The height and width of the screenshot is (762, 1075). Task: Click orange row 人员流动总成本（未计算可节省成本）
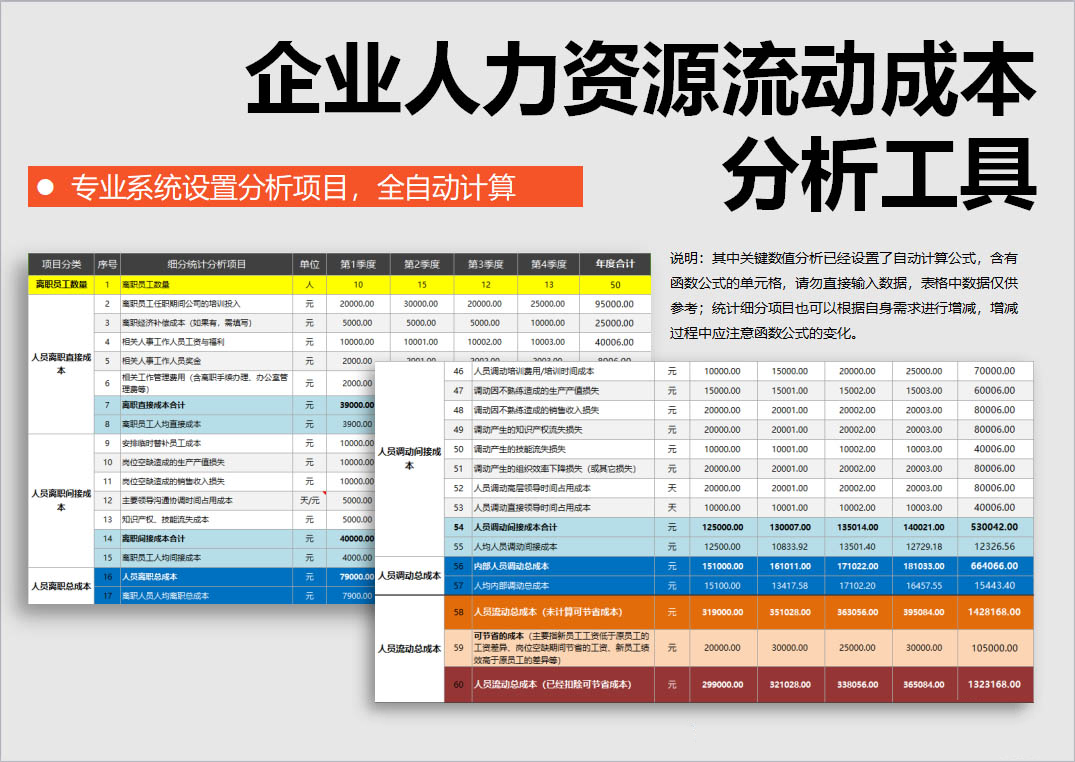[562, 612]
